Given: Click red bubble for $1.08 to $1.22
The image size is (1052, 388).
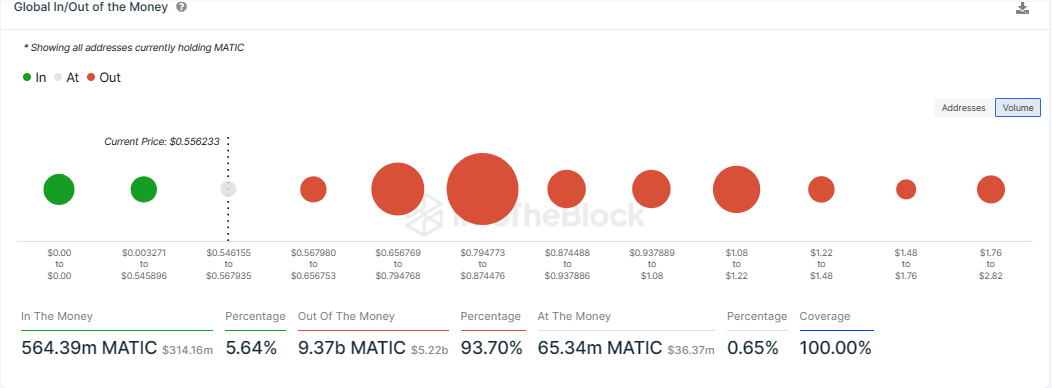Looking at the screenshot, I should point(737,189).
